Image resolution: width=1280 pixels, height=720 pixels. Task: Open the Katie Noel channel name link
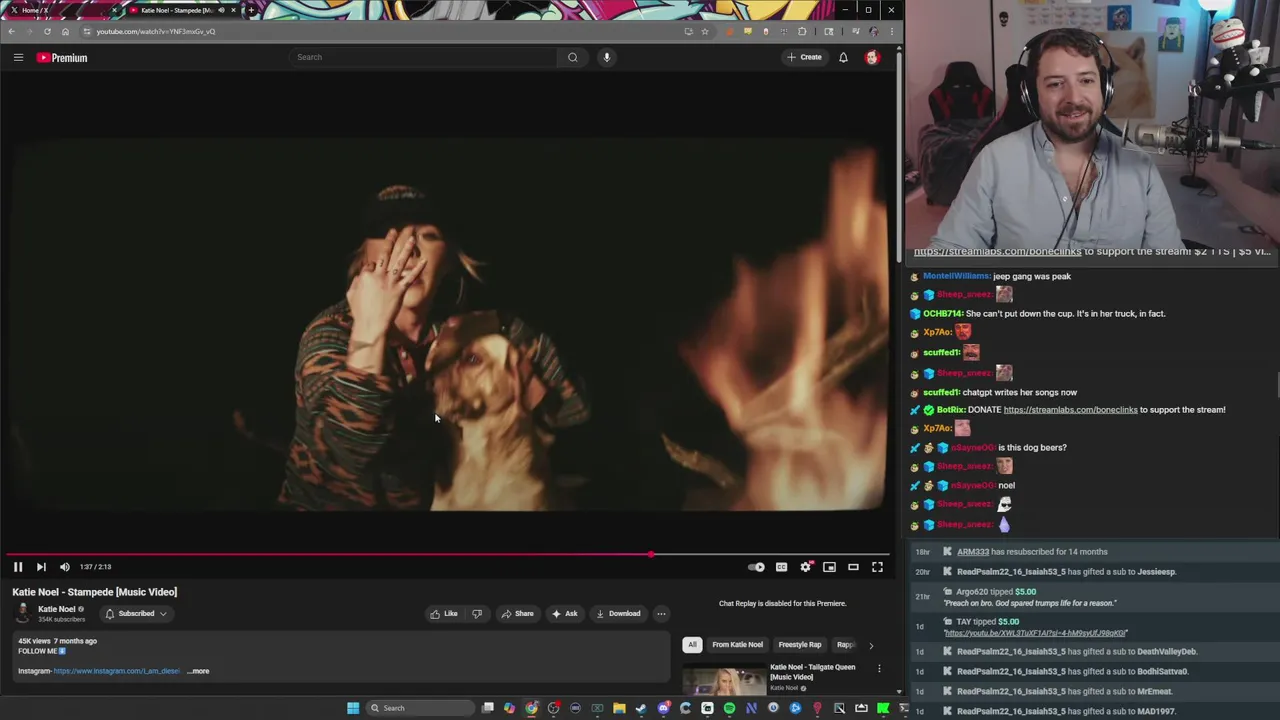click(57, 609)
